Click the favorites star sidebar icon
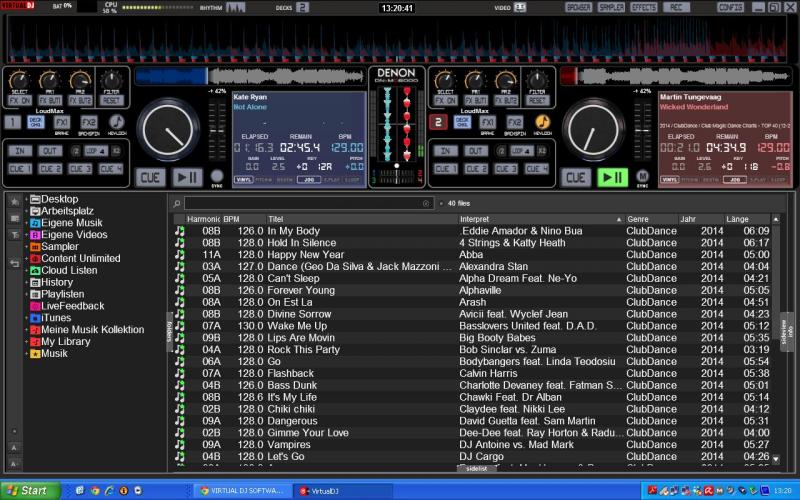Screen dimensions: 800x500 14,202
